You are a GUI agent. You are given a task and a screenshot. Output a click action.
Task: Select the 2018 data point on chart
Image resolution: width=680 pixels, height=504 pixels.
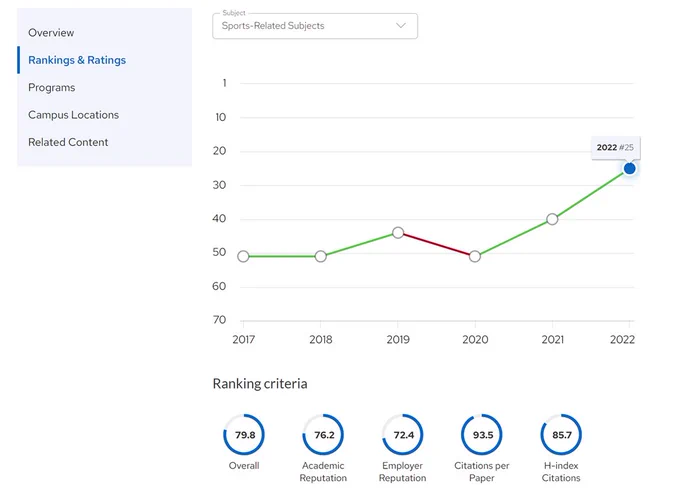[x=320, y=256]
